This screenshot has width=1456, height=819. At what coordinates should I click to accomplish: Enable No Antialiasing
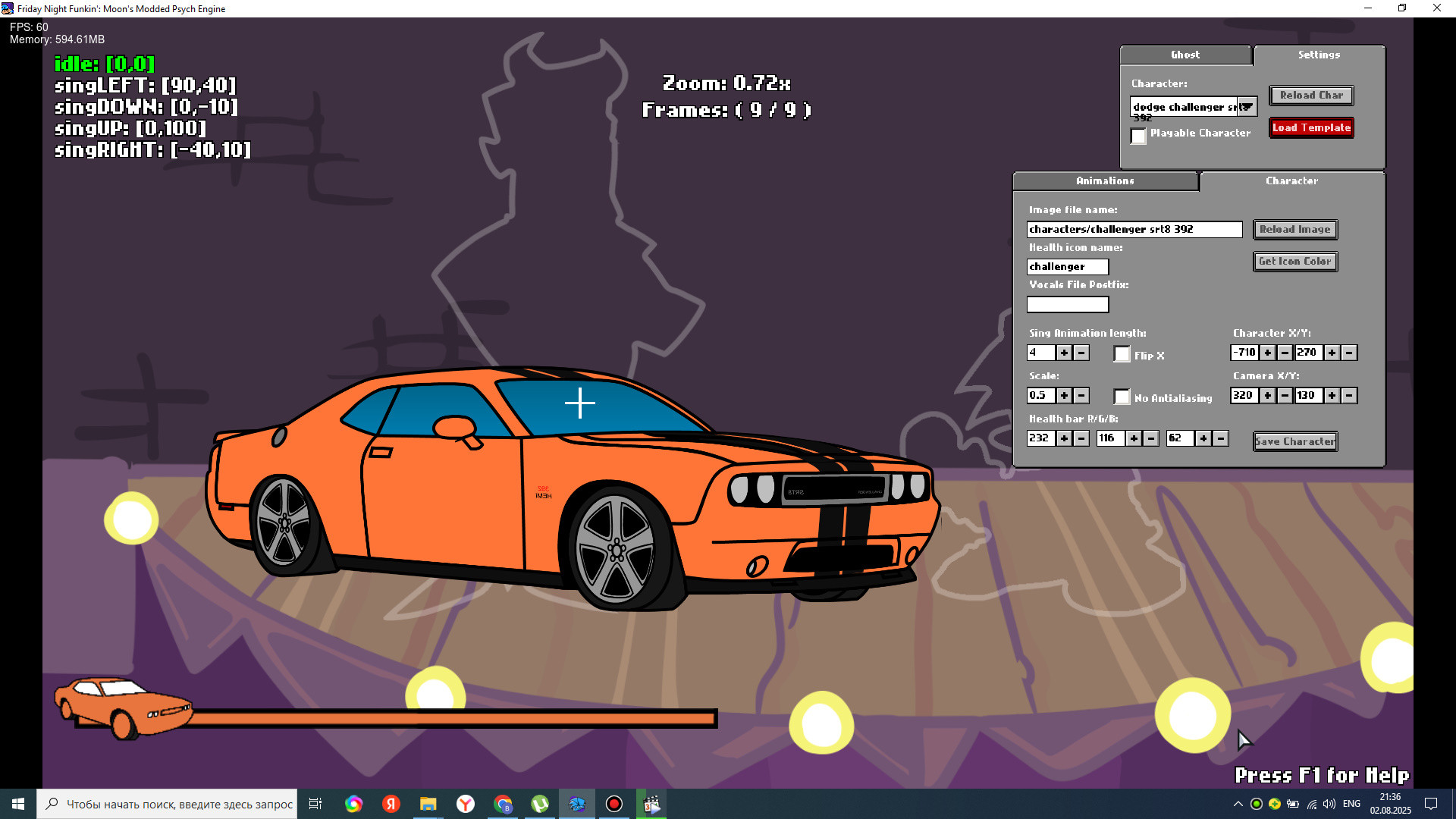point(1121,397)
